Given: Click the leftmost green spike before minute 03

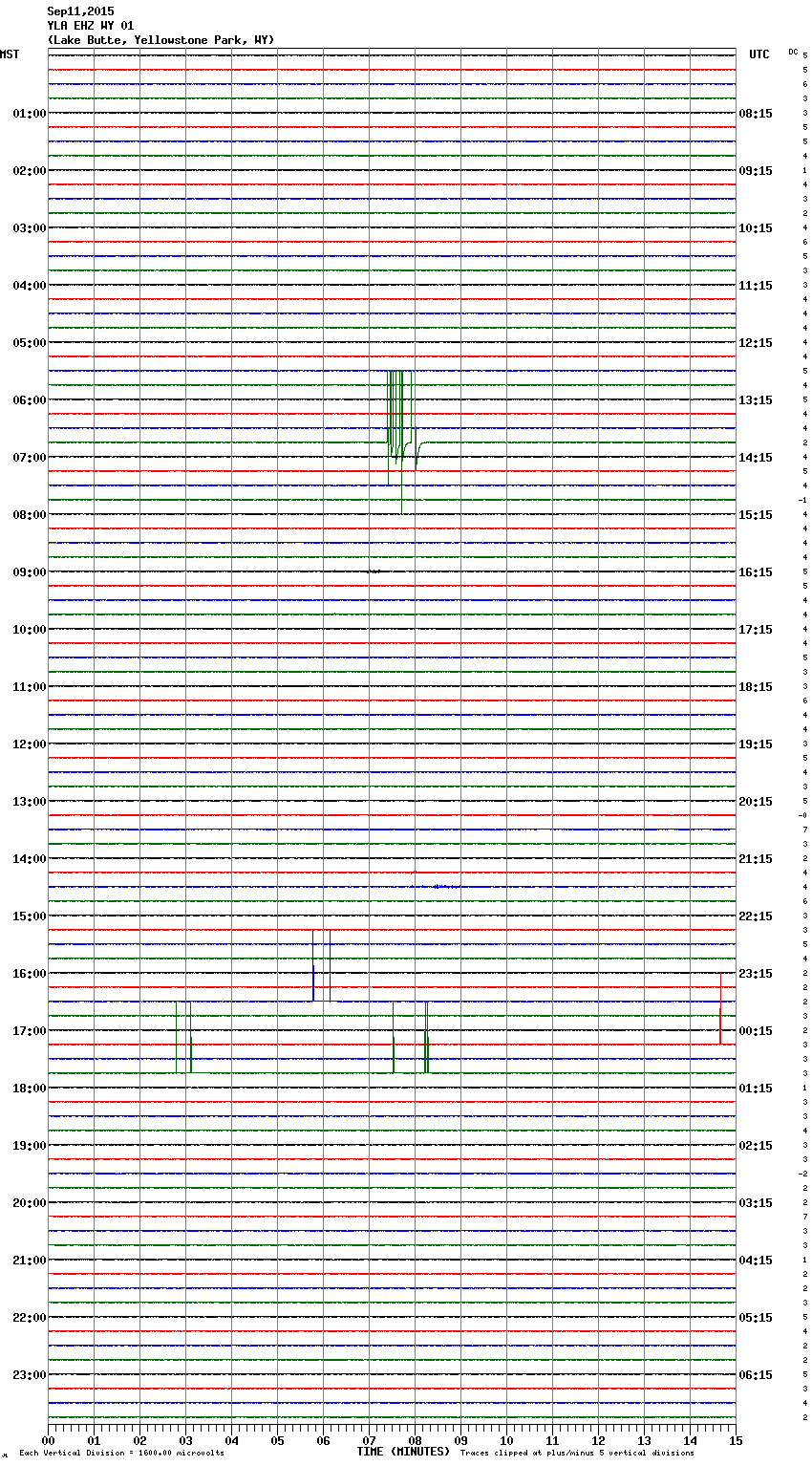Looking at the screenshot, I should coord(176,1037).
